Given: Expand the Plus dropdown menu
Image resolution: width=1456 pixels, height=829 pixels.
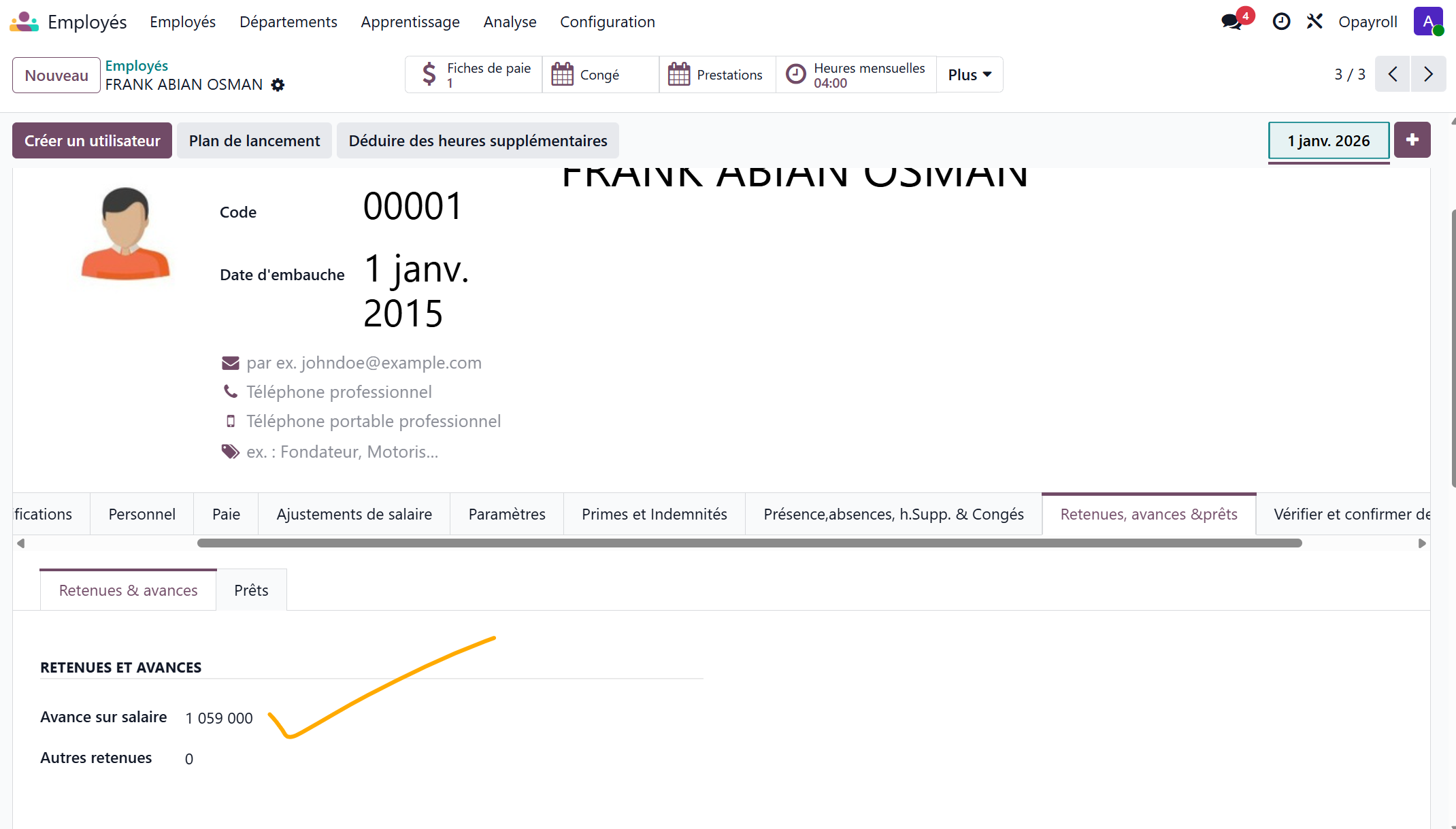Looking at the screenshot, I should pos(970,75).
